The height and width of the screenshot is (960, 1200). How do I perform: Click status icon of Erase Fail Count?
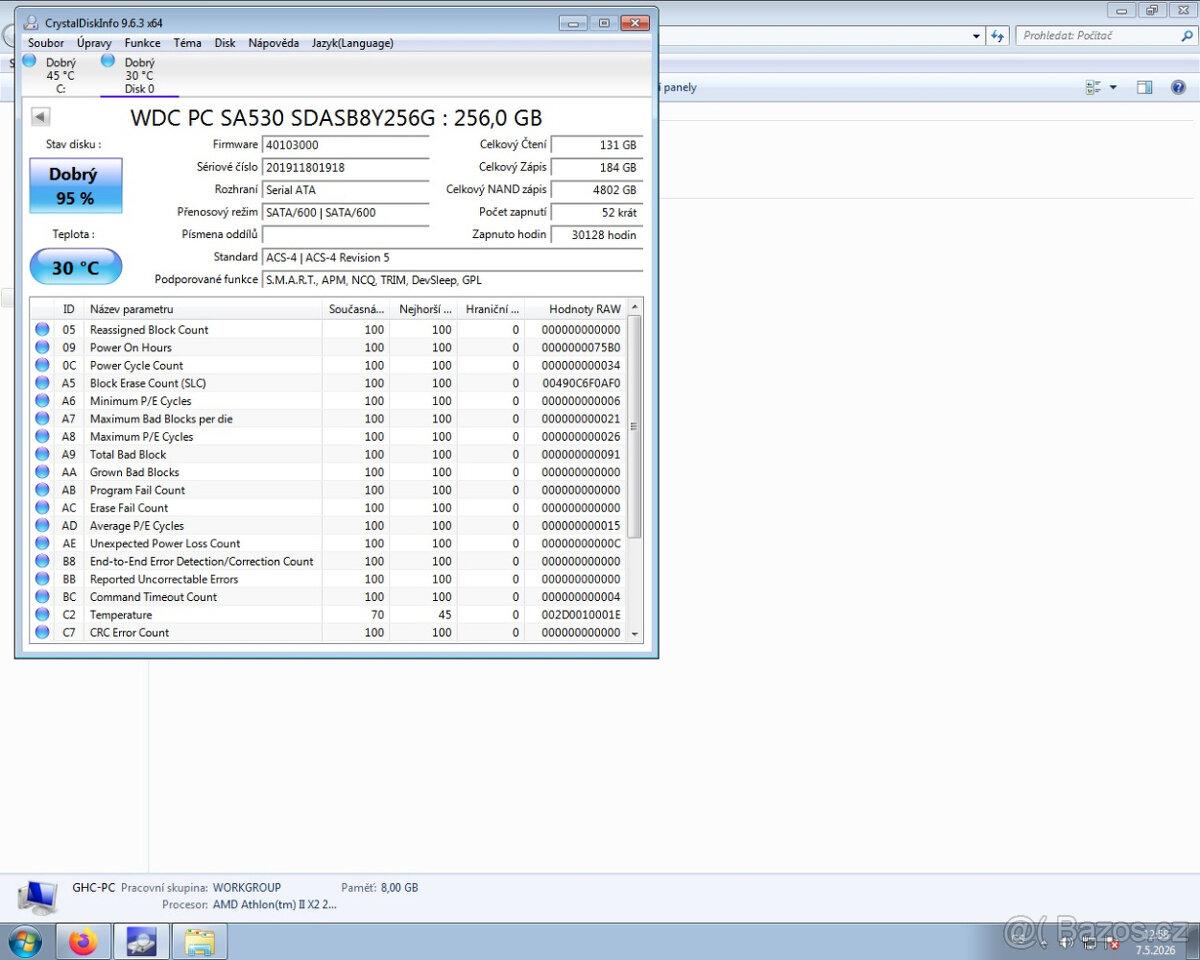coord(42,507)
